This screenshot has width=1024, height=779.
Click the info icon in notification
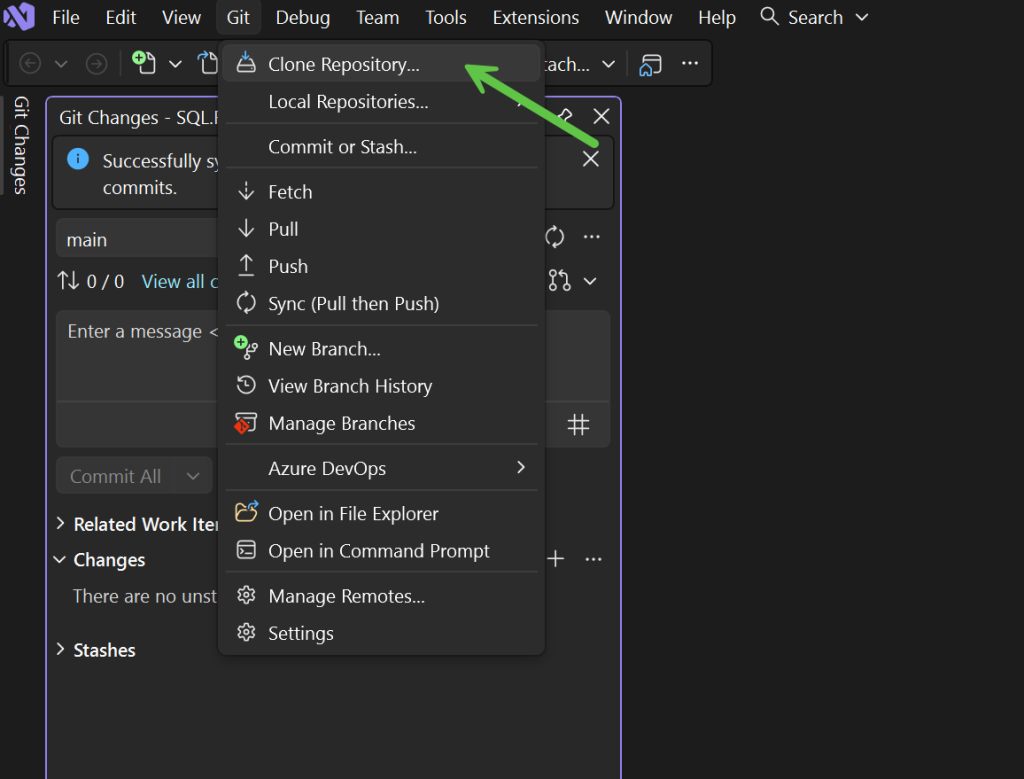coord(78,159)
